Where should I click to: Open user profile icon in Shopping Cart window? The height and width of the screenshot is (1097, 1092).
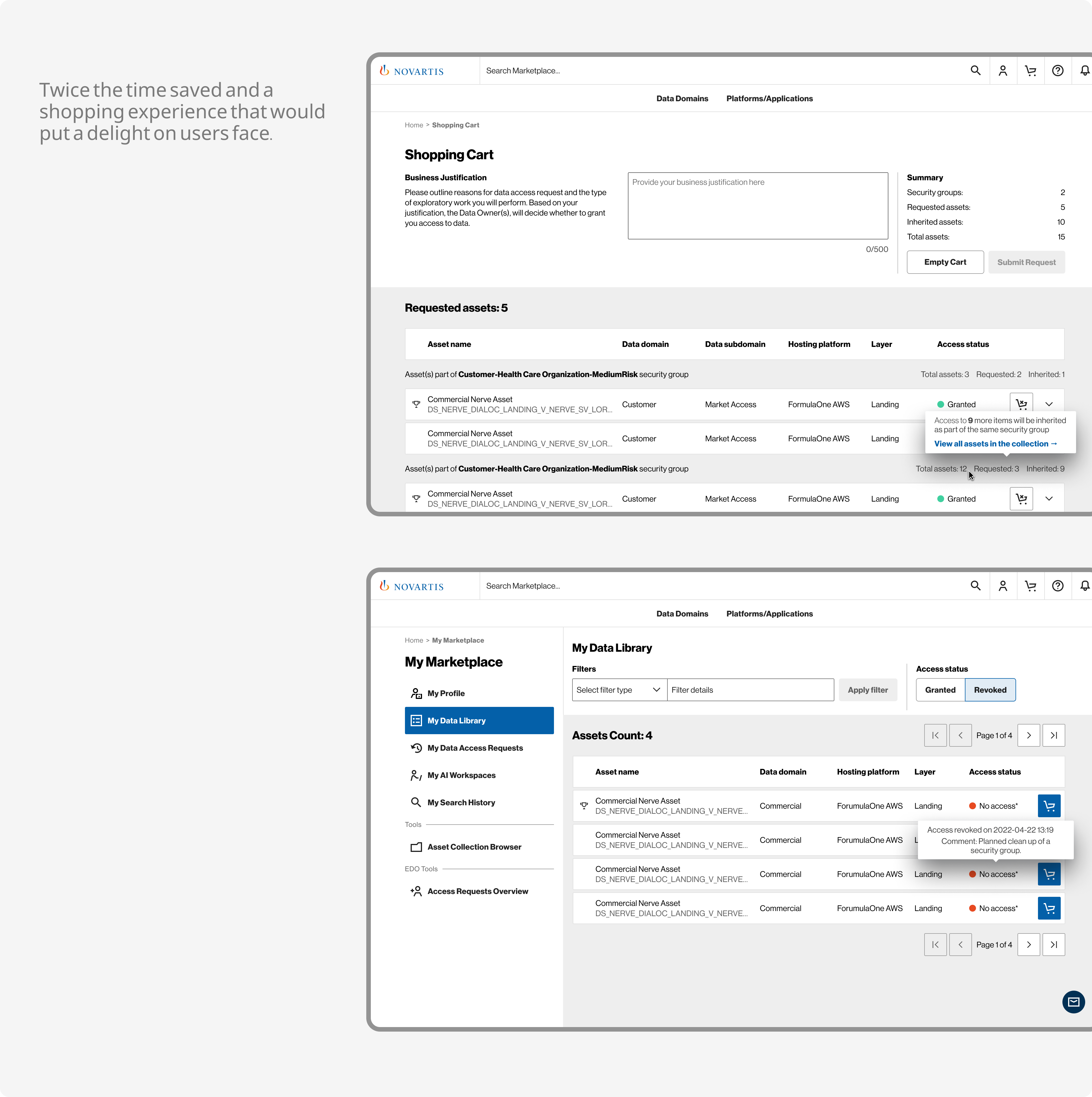pyautogui.click(x=1003, y=71)
